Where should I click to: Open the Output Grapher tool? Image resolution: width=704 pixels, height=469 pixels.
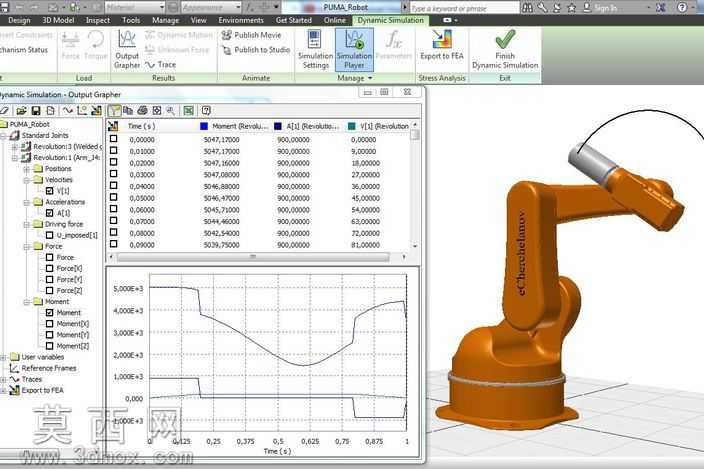[127, 49]
